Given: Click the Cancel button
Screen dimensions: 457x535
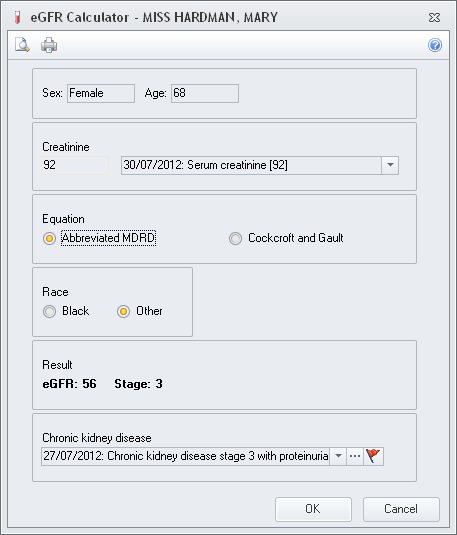Looking at the screenshot, I should (x=401, y=509).
